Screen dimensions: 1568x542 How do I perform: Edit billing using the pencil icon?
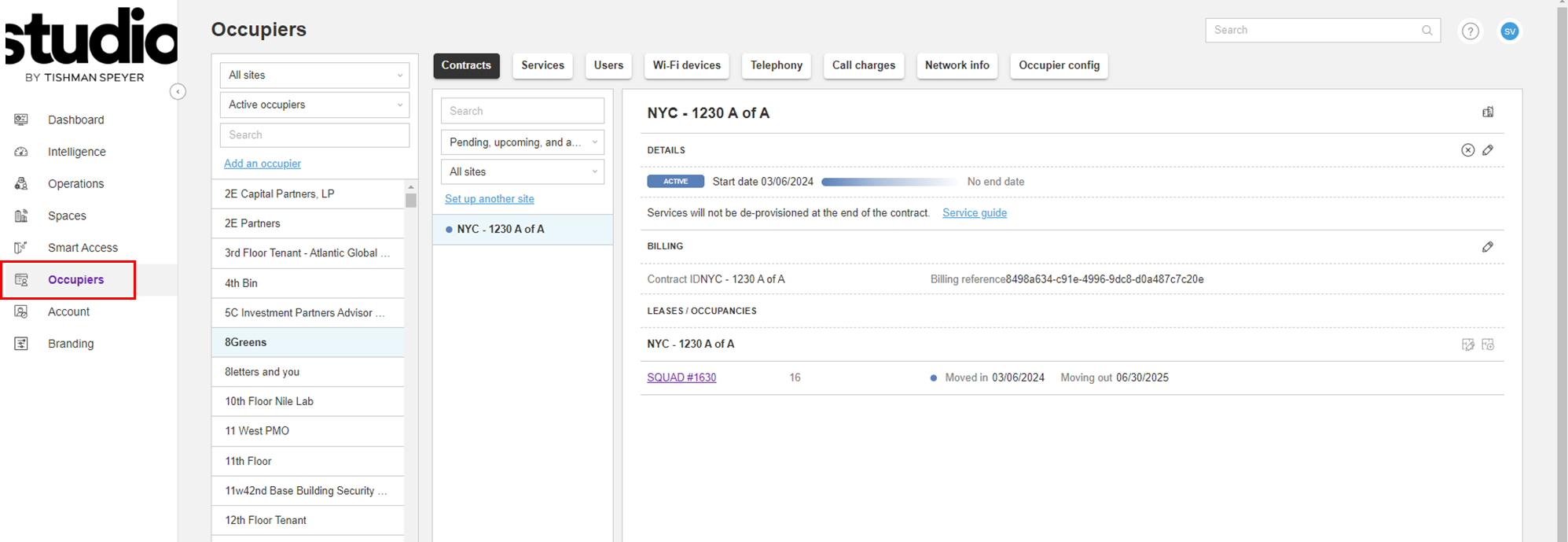point(1488,247)
